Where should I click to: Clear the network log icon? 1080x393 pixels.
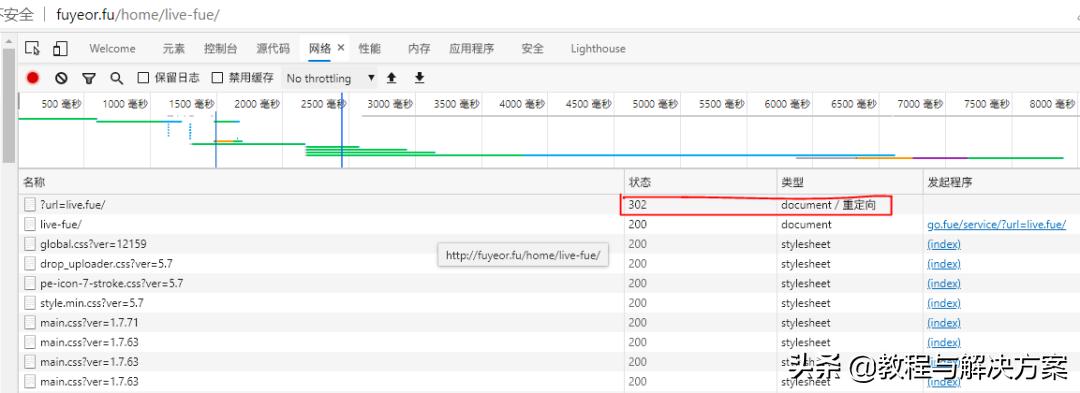[61, 78]
